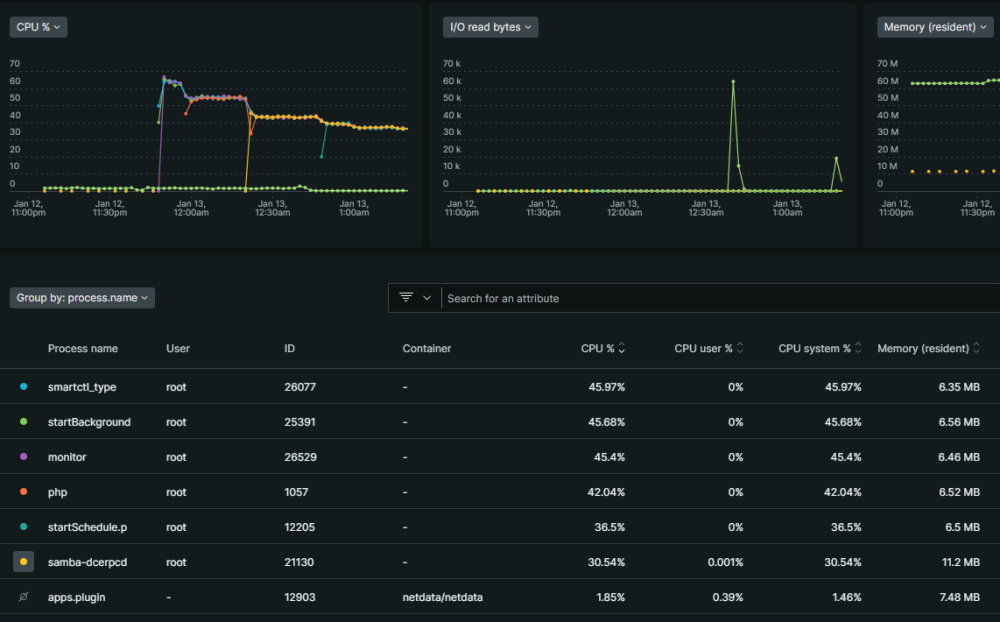Click process ID 25391
This screenshot has height=622, width=1000.
click(300, 422)
